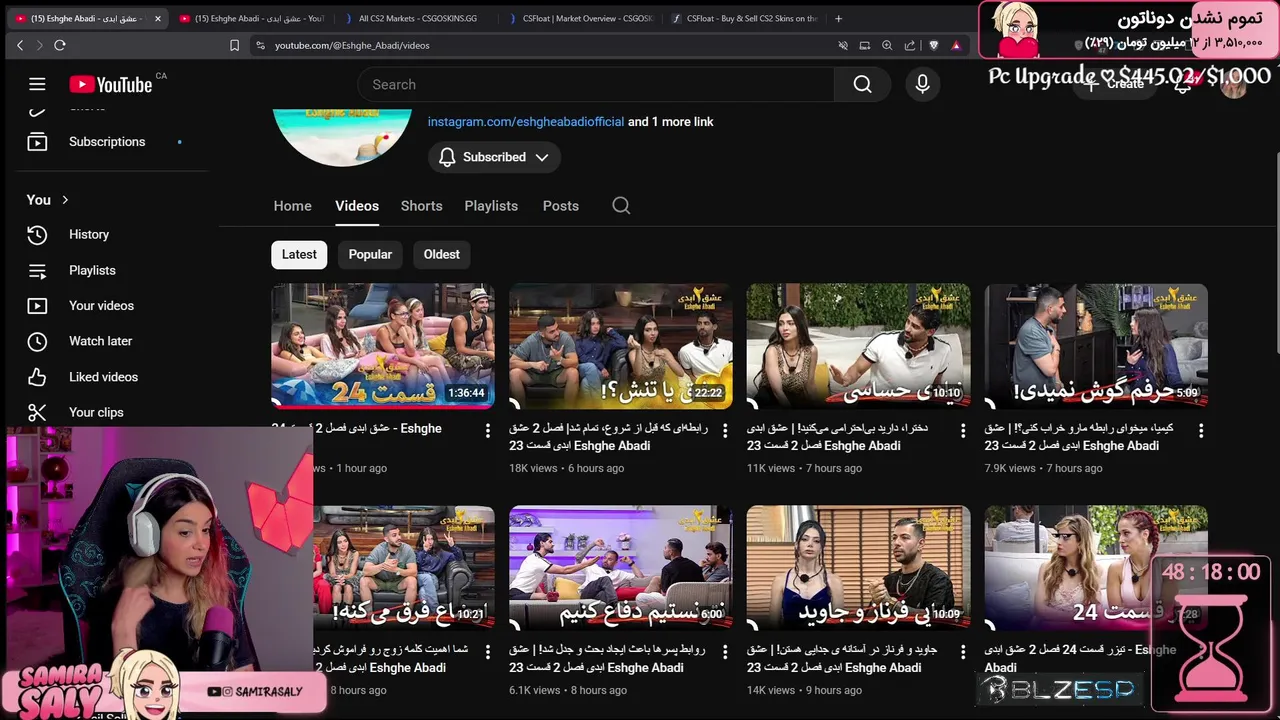The height and width of the screenshot is (720, 1280).
Task: Open the 10:09 video thumbnail
Action: tap(859, 568)
